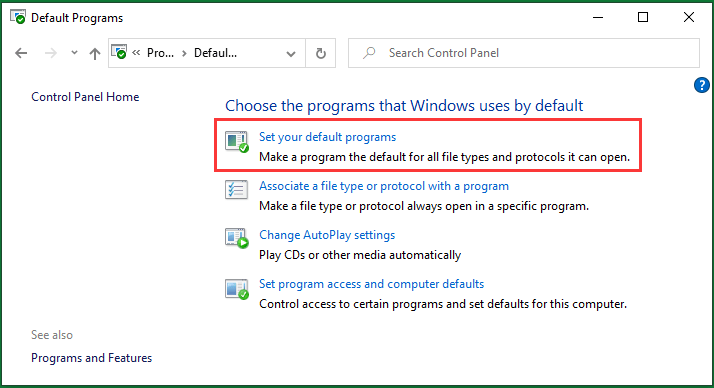Expand the address bar history dropdown
714x388 pixels.
pos(291,54)
